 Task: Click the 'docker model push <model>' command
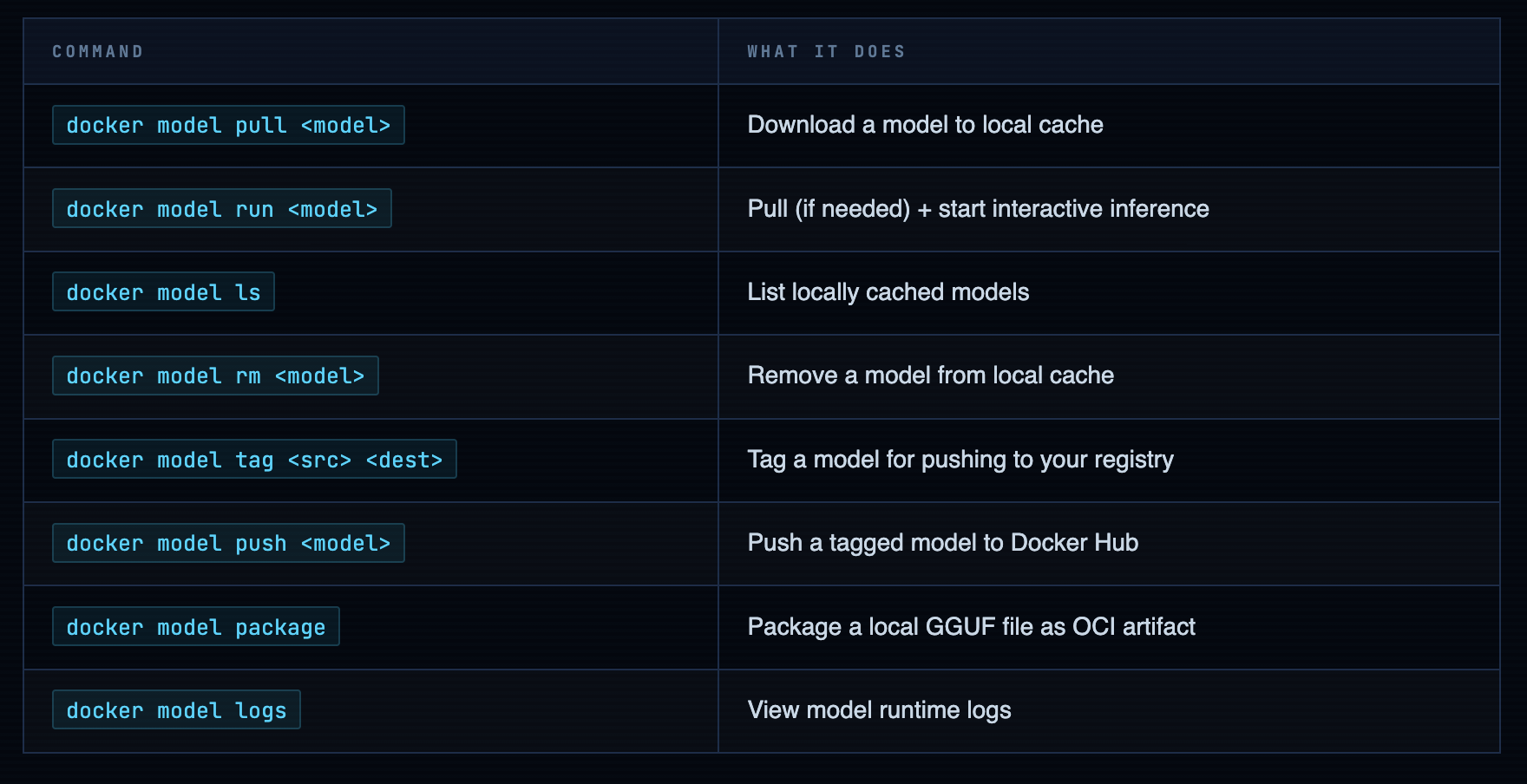228,544
